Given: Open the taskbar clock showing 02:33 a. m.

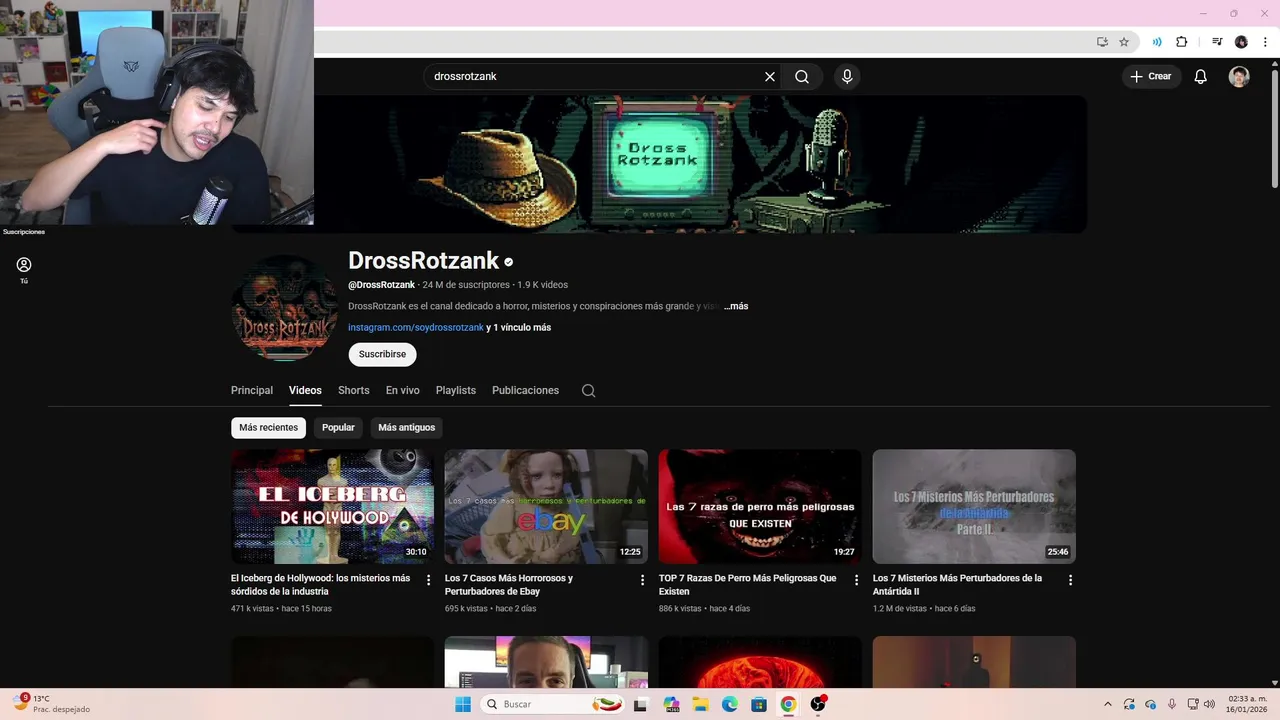Looking at the screenshot, I should [1247, 704].
